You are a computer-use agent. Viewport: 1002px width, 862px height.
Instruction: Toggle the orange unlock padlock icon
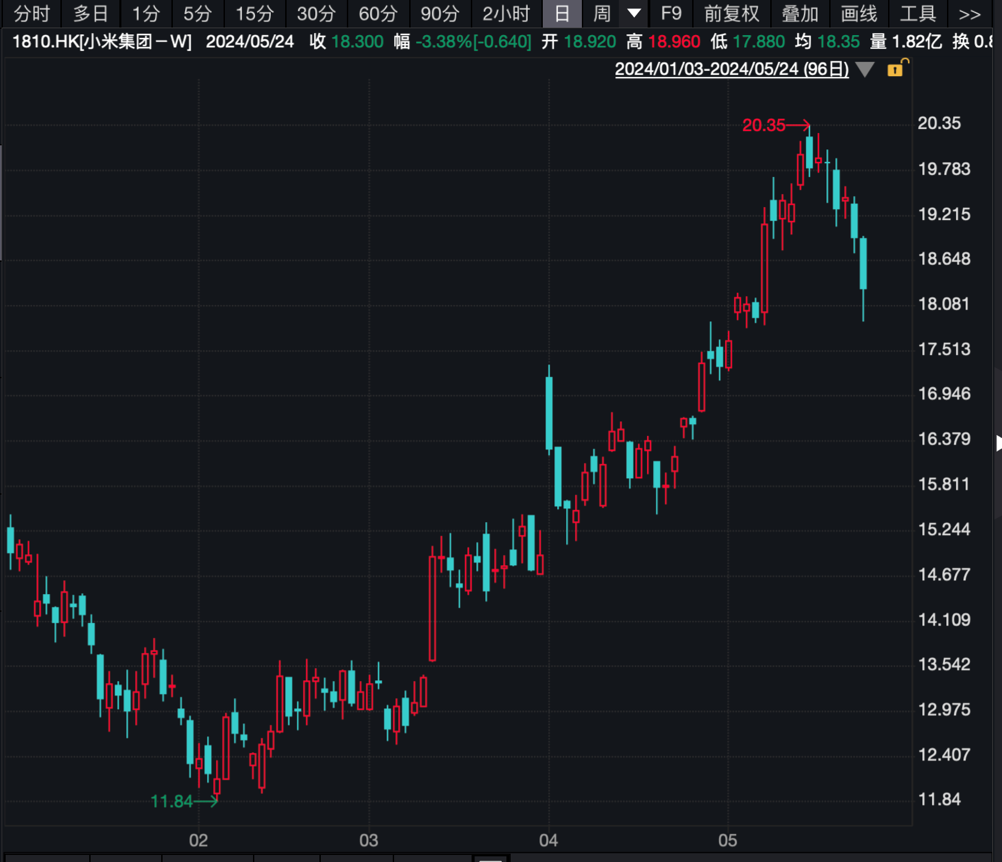tap(897, 68)
